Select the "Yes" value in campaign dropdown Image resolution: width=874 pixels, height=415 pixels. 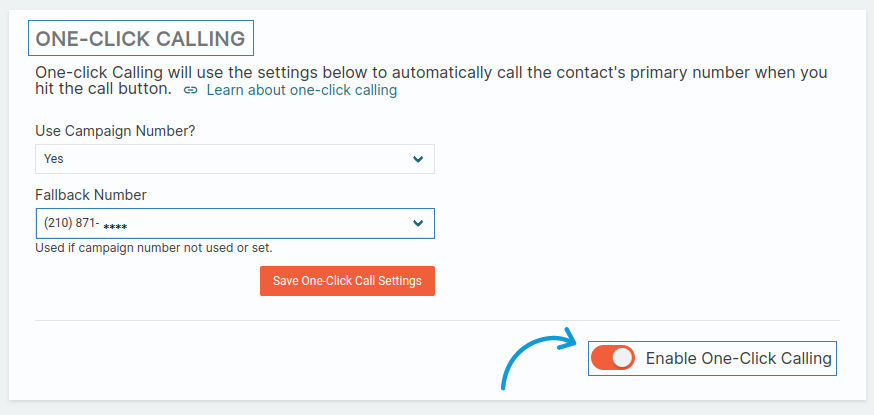point(54,159)
